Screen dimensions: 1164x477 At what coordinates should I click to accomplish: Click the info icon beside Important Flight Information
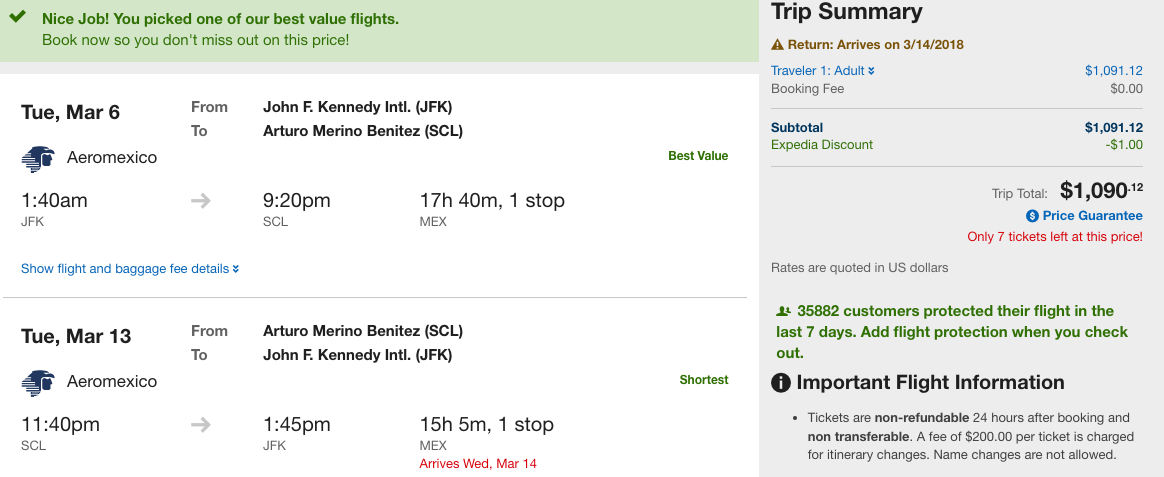click(780, 383)
